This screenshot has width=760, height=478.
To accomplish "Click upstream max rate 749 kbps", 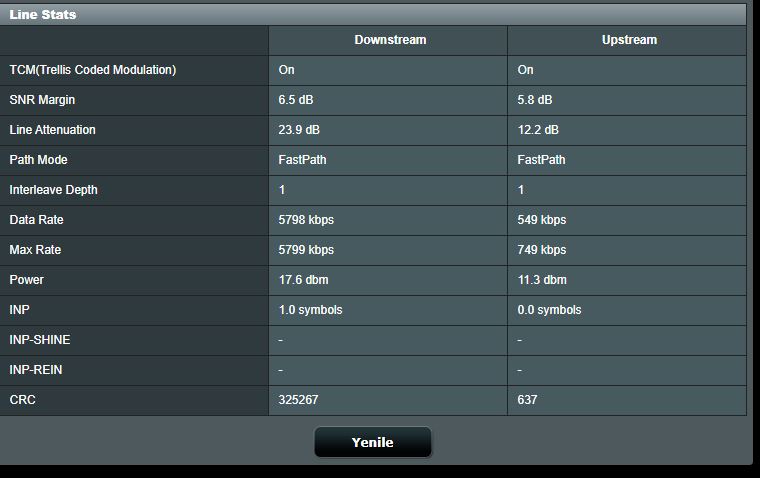I will click(x=541, y=250).
